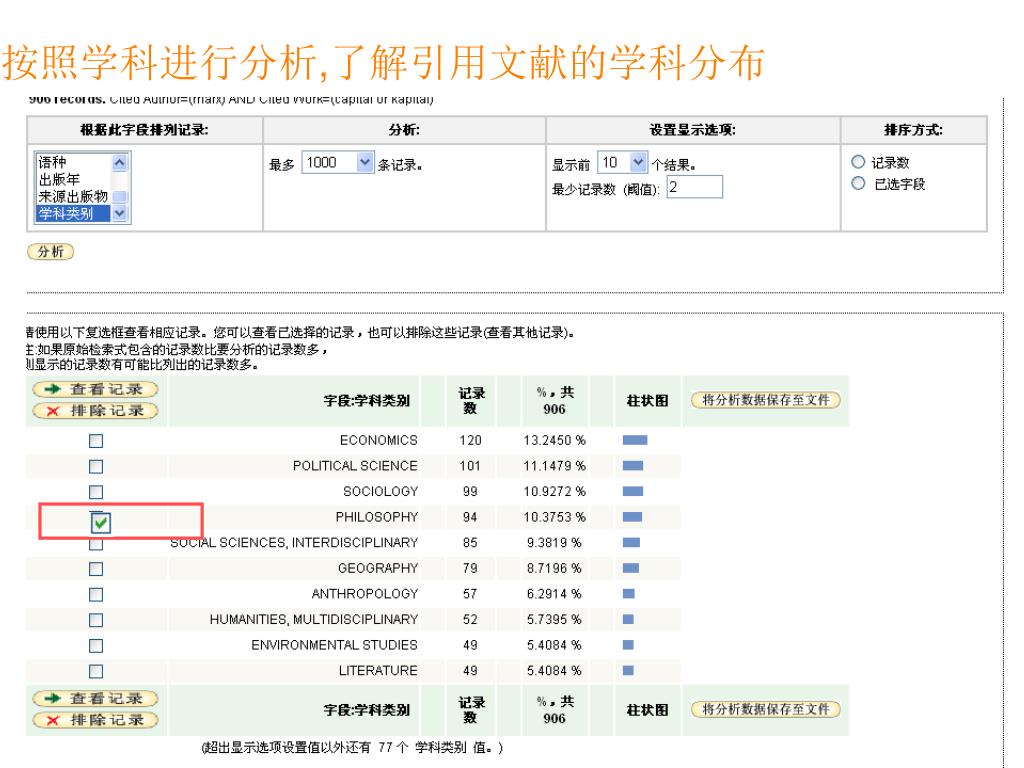Click the bottom 排除记录 button
Viewport: 1024px width, 768px height.
point(96,718)
